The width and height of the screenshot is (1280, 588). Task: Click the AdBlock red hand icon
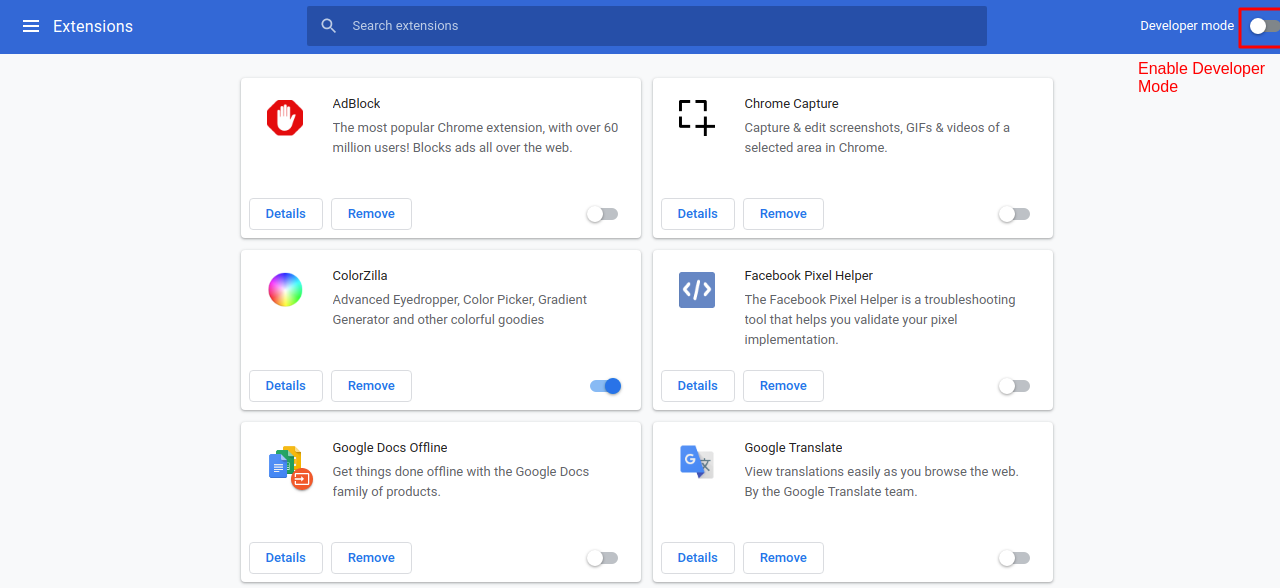[285, 118]
